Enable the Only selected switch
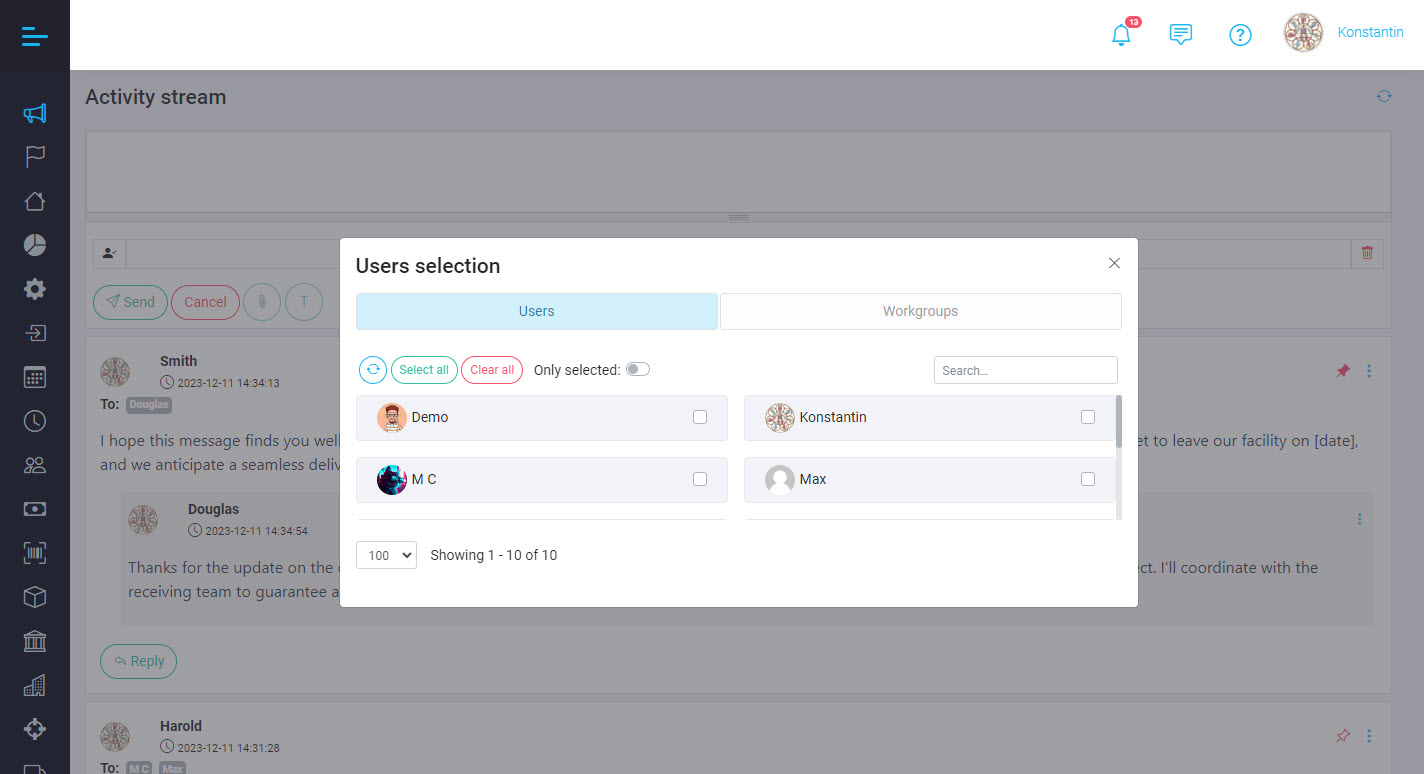The image size is (1424, 774). [637, 369]
